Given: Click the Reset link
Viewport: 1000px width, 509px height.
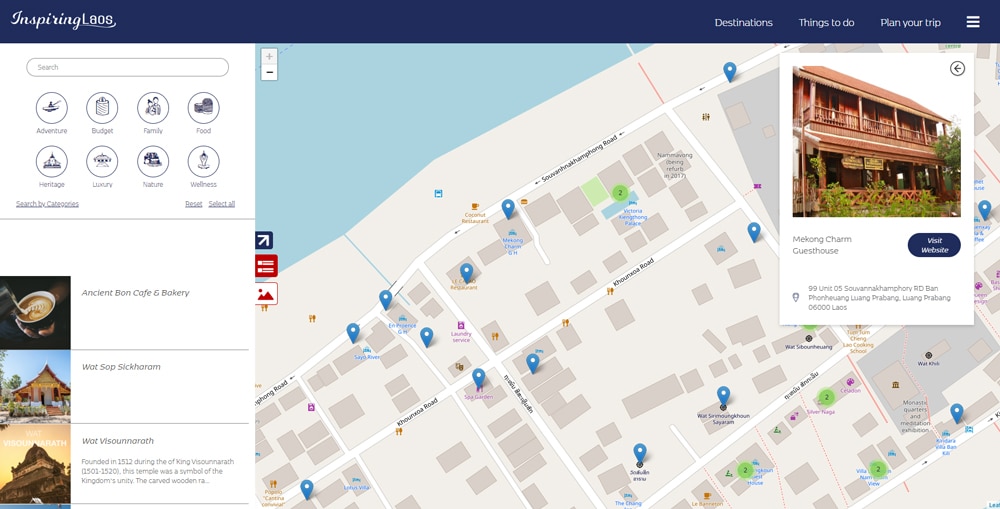Looking at the screenshot, I should tap(193, 204).
